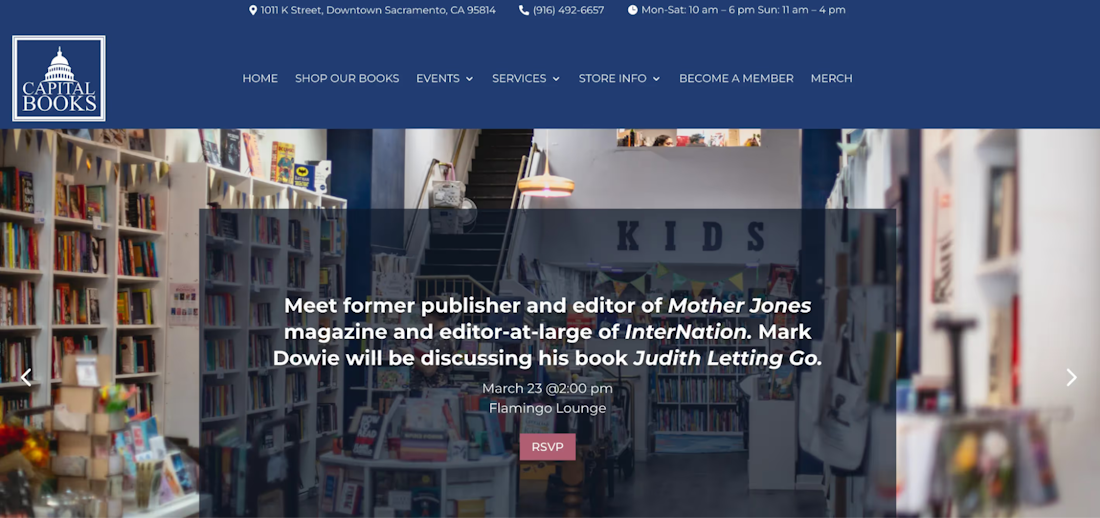Click the map pin location icon
Image resolution: width=1100 pixels, height=518 pixels.
pos(253,10)
